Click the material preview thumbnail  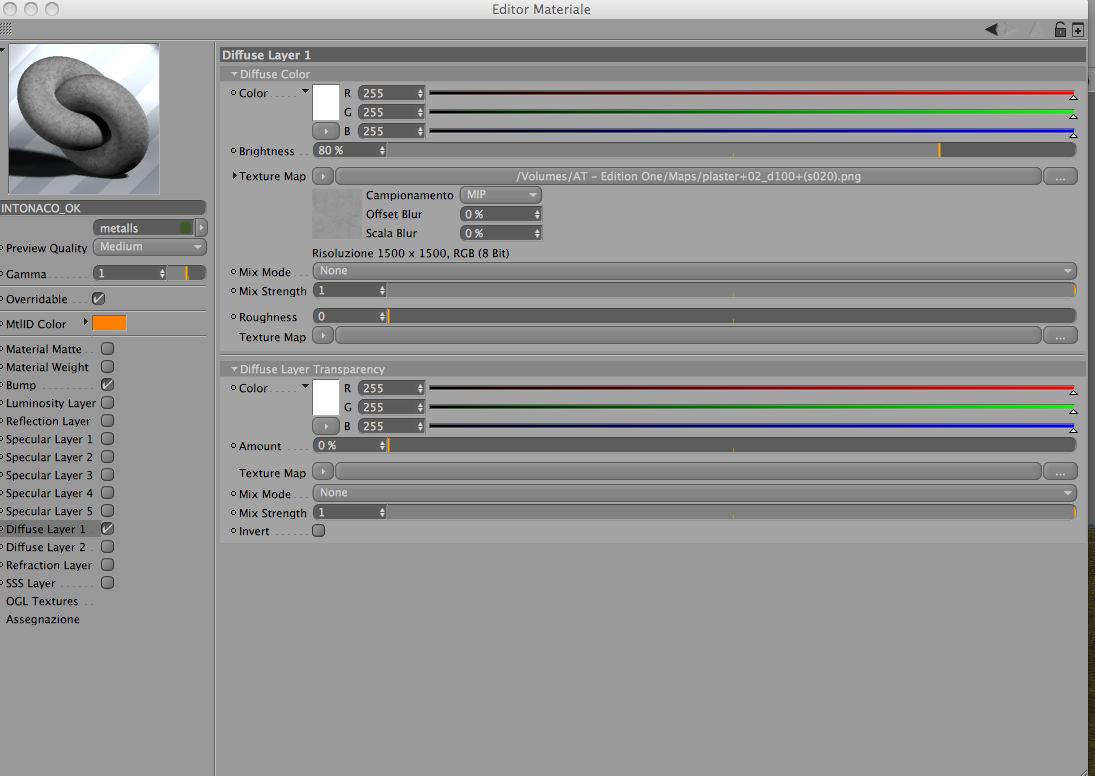tap(84, 119)
